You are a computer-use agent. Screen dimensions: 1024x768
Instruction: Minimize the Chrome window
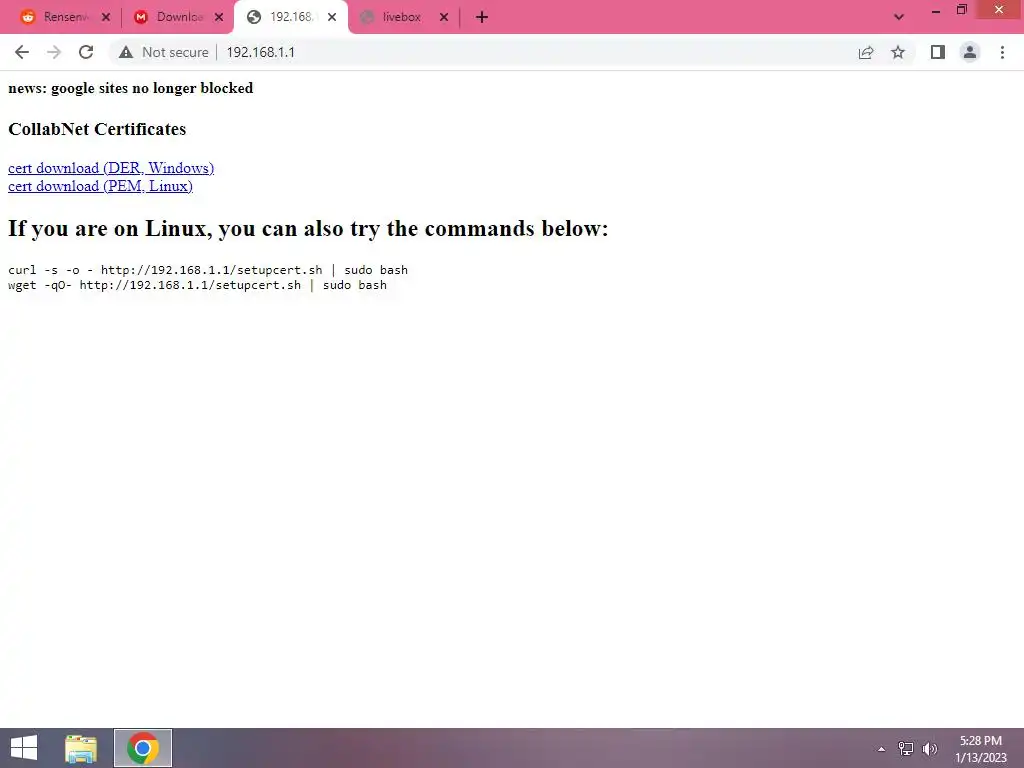(936, 10)
